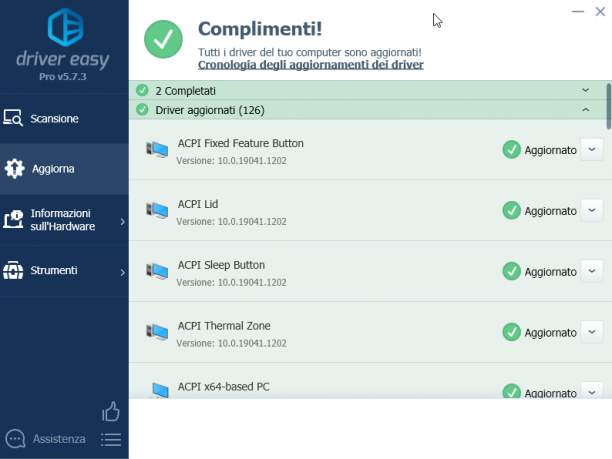Click the driver list vertical scrollbar

[x=609, y=106]
